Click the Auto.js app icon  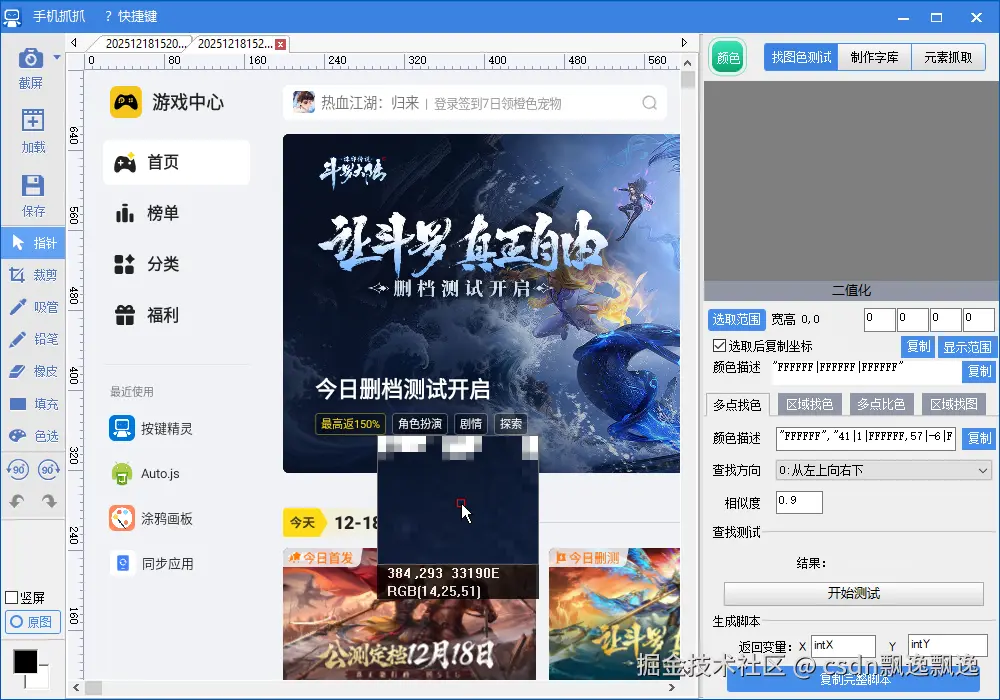(x=122, y=474)
